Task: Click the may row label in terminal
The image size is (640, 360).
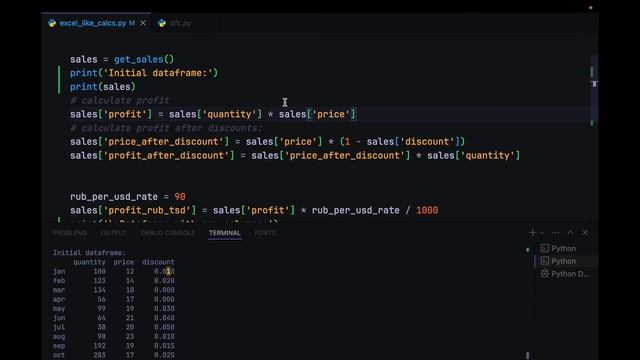Action: (x=59, y=309)
